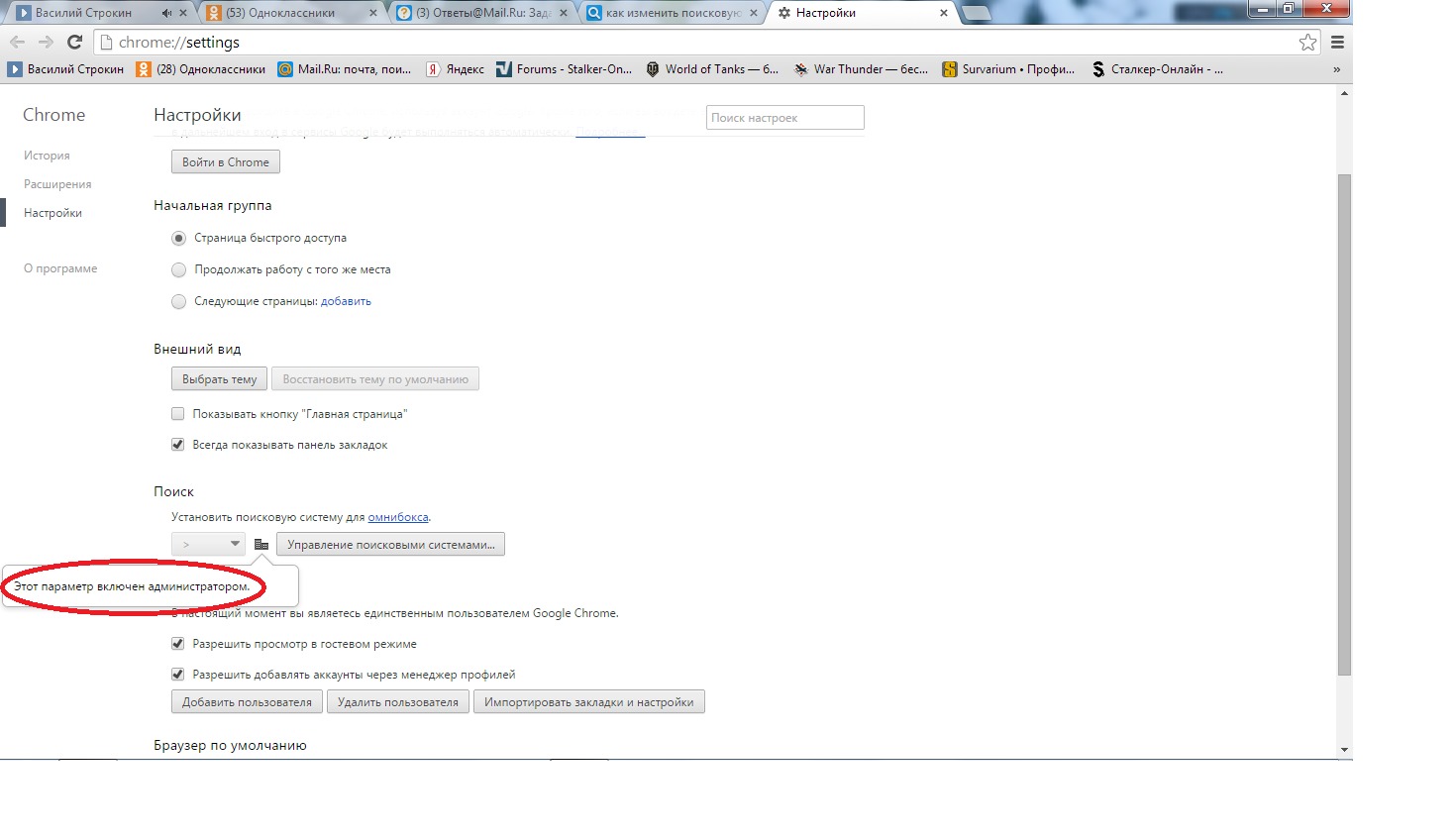The height and width of the screenshot is (840, 1456).
Task: Mute the Василий Строкин tab speaker icon
Action: 166,13
